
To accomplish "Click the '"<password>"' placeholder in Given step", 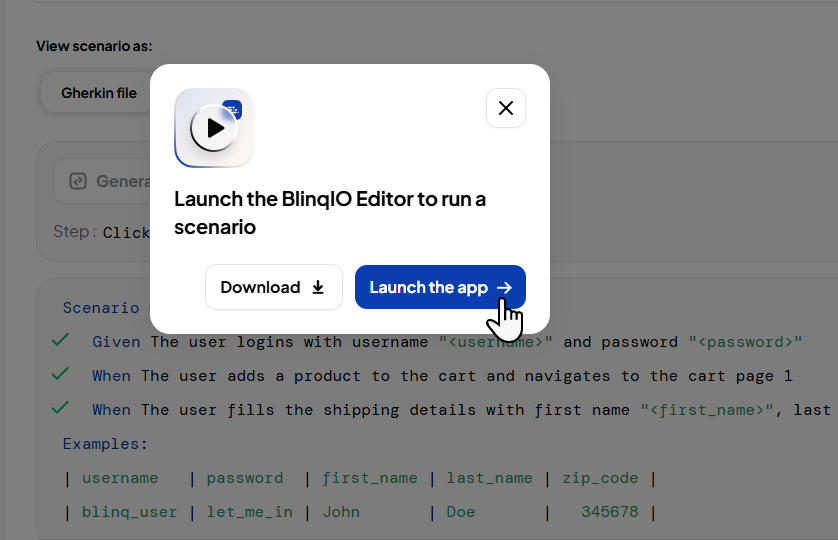I will (x=746, y=342).
